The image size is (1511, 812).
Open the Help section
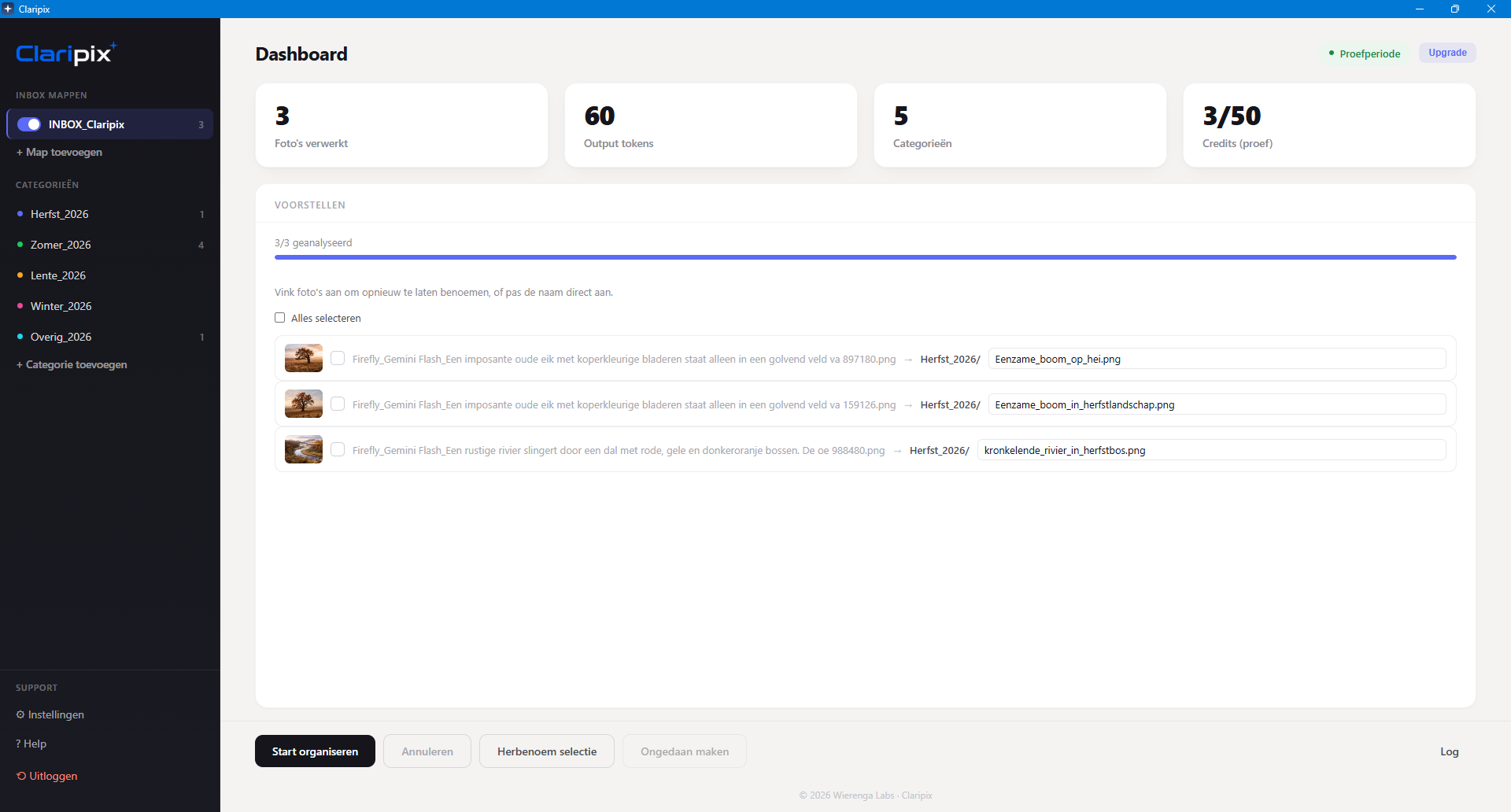(x=31, y=744)
